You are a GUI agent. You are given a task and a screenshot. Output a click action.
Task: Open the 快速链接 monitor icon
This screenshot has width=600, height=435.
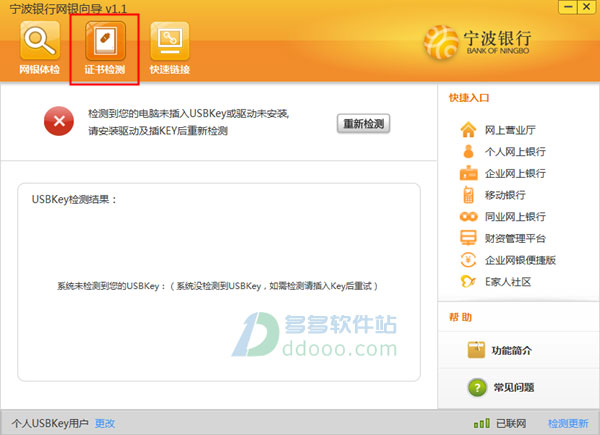(170, 41)
